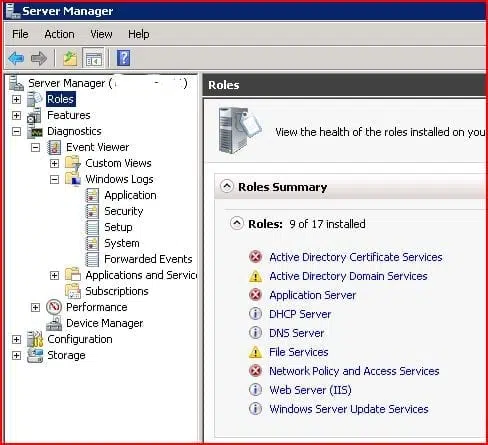
Task: Collapse the Roles: 9 of 17 installed list
Action: [237, 223]
